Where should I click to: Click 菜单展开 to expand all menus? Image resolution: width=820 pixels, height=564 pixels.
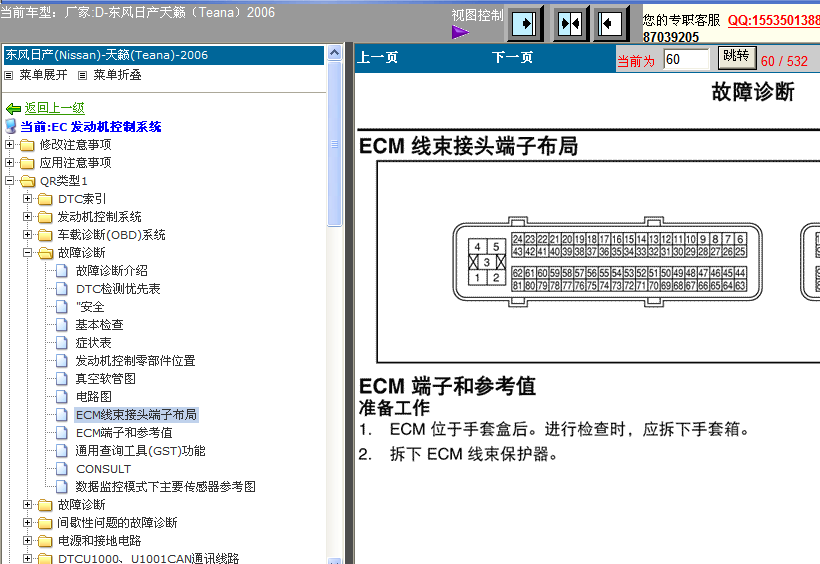pos(43,75)
